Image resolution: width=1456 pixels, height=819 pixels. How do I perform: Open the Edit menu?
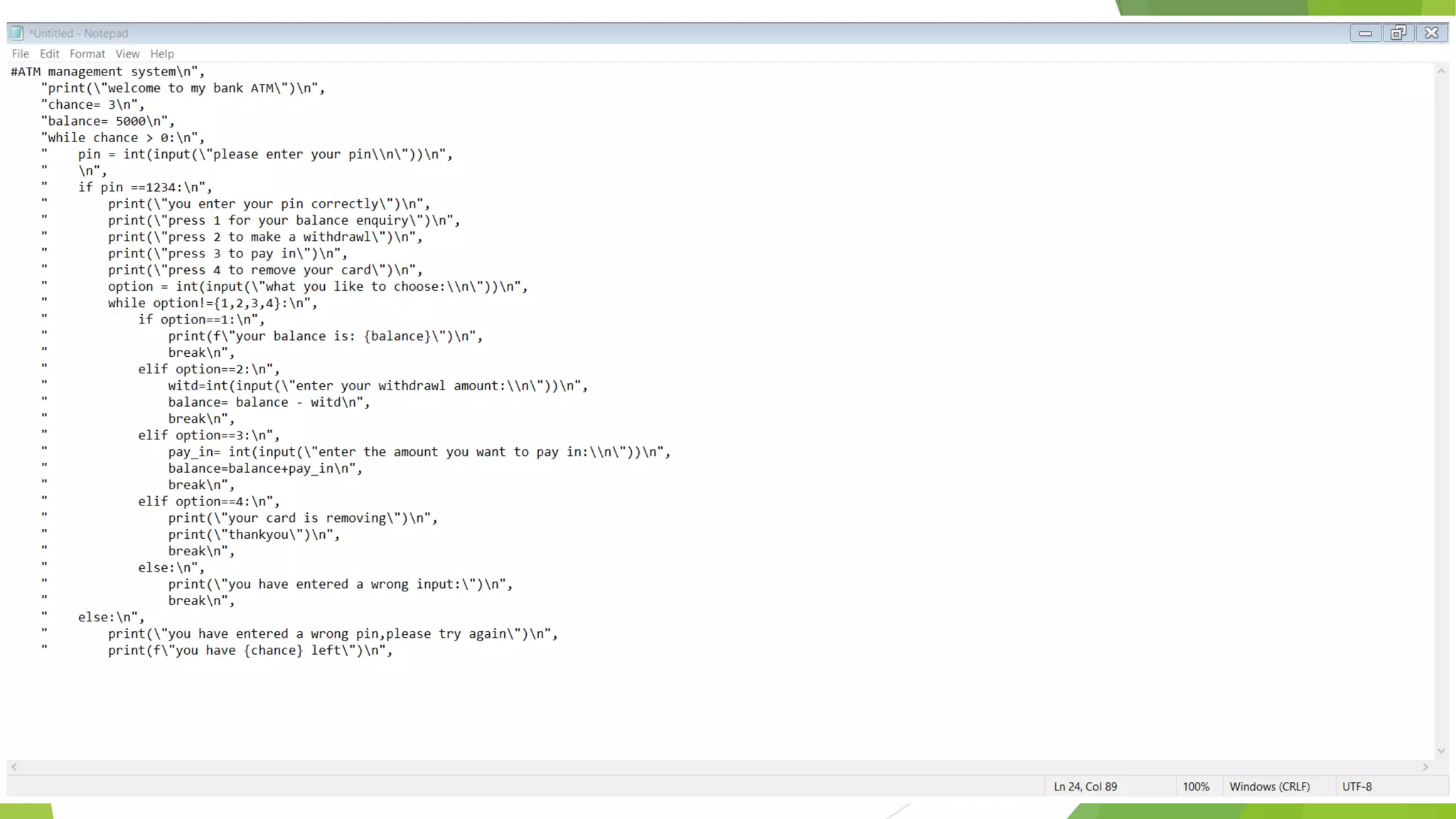49,54
